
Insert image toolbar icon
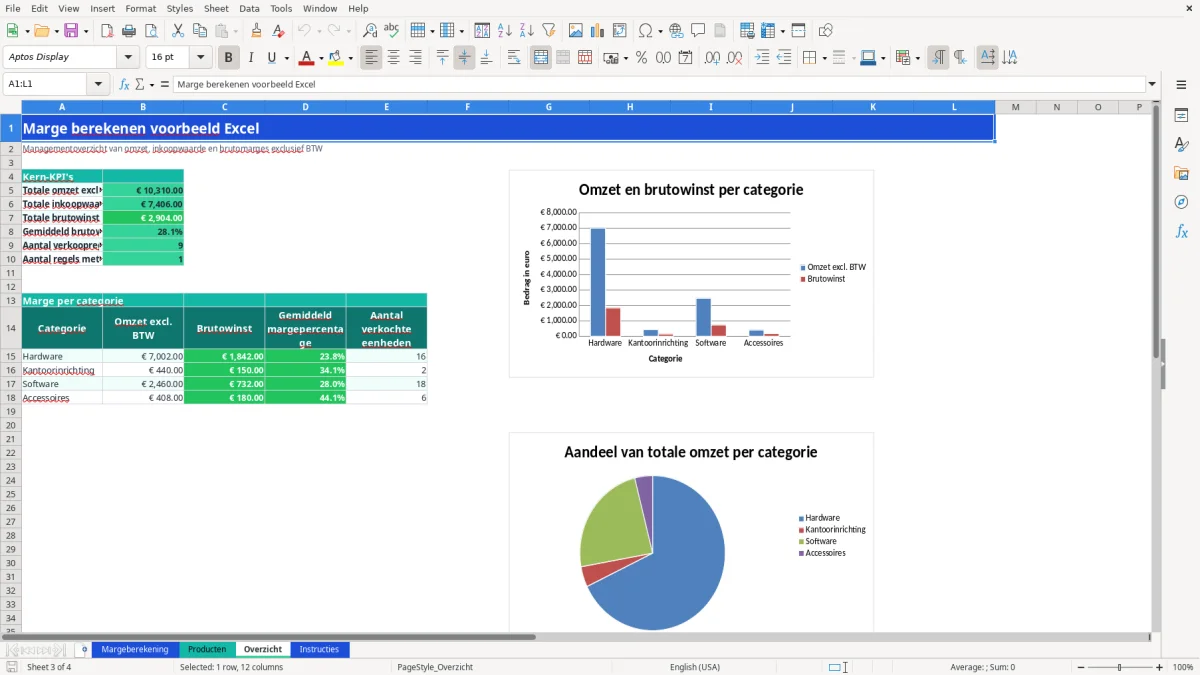[x=576, y=31]
